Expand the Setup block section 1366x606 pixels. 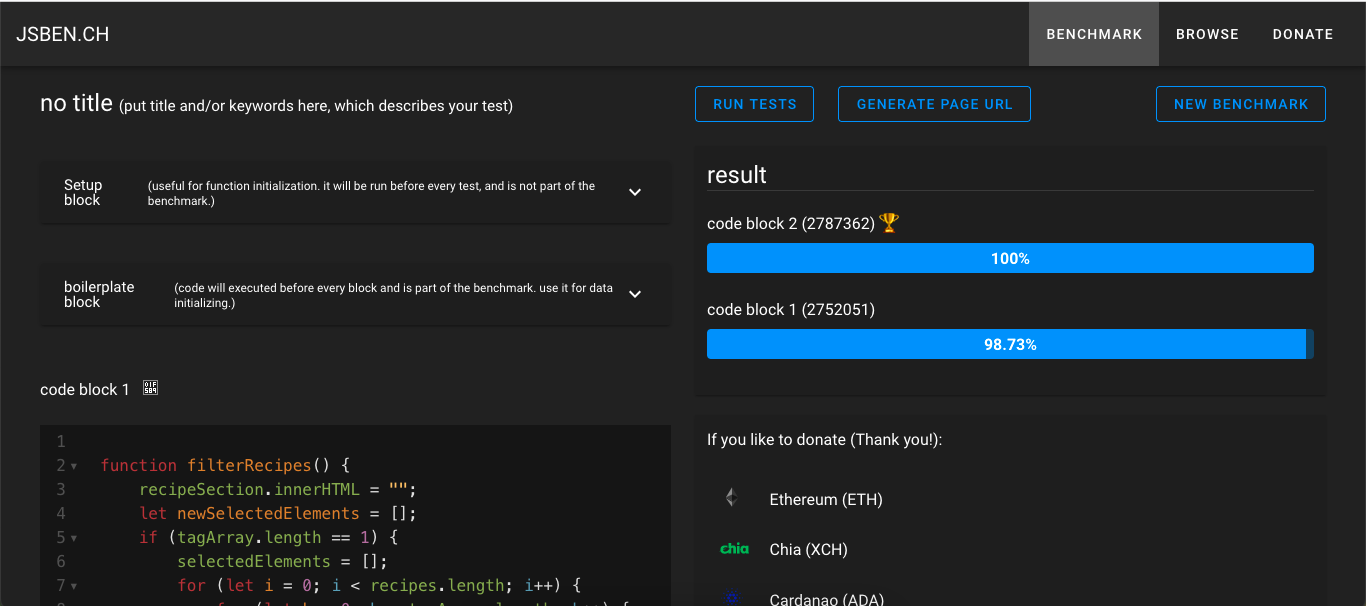coord(635,191)
